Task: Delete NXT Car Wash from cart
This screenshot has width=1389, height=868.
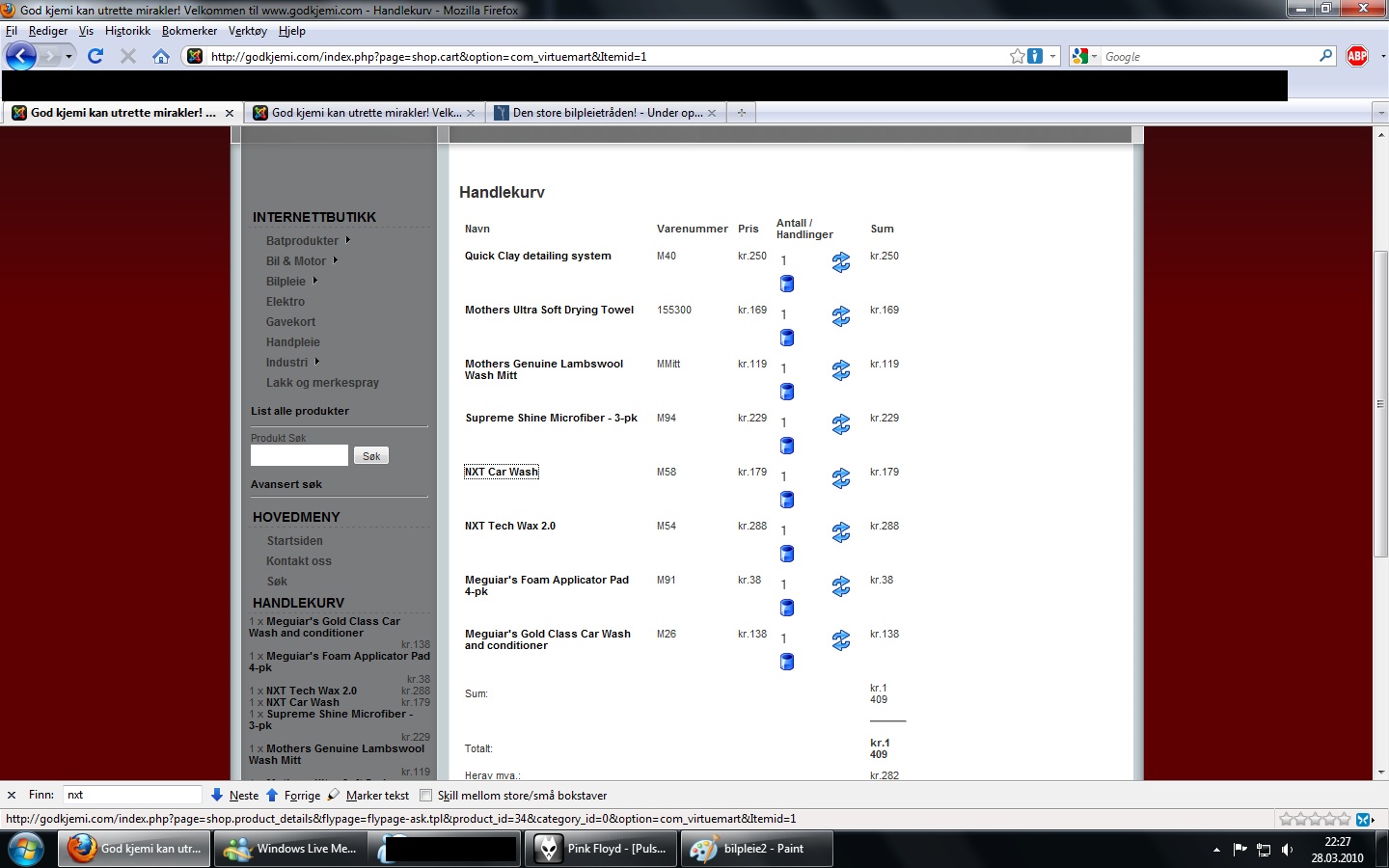Action: [787, 500]
